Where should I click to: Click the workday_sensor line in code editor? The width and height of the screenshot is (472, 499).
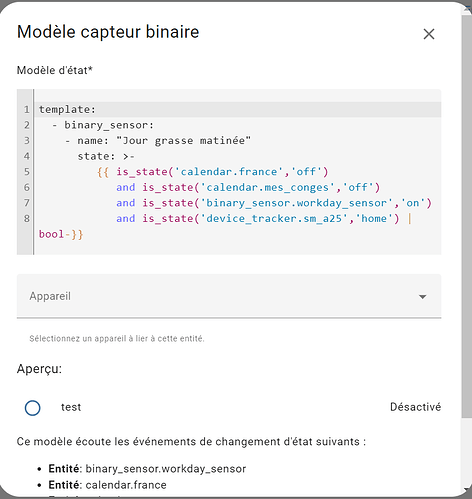(274, 203)
